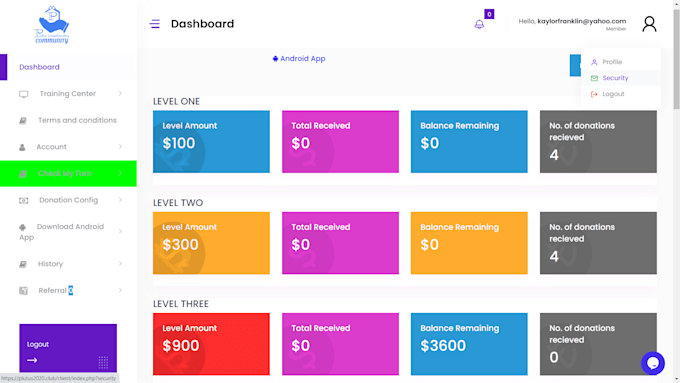Click the LEVEL TWO heading

[x=178, y=203]
